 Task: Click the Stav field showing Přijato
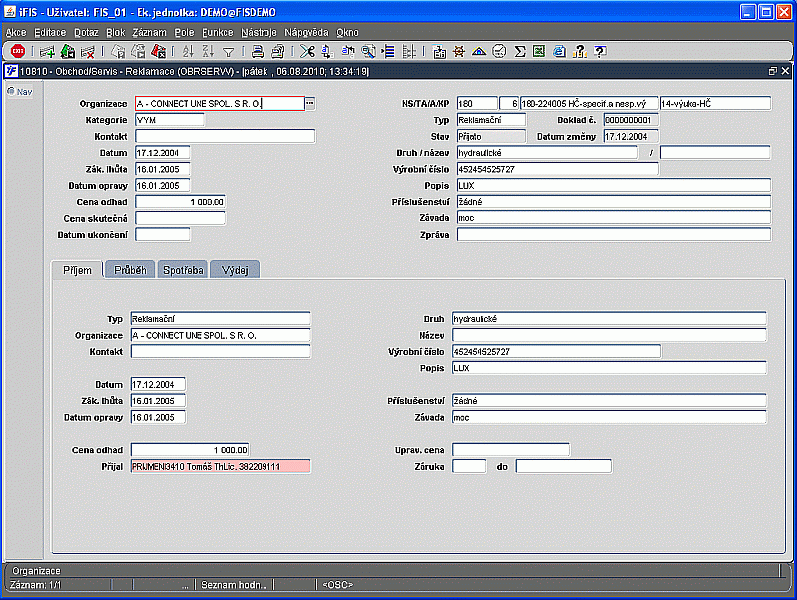(x=491, y=136)
